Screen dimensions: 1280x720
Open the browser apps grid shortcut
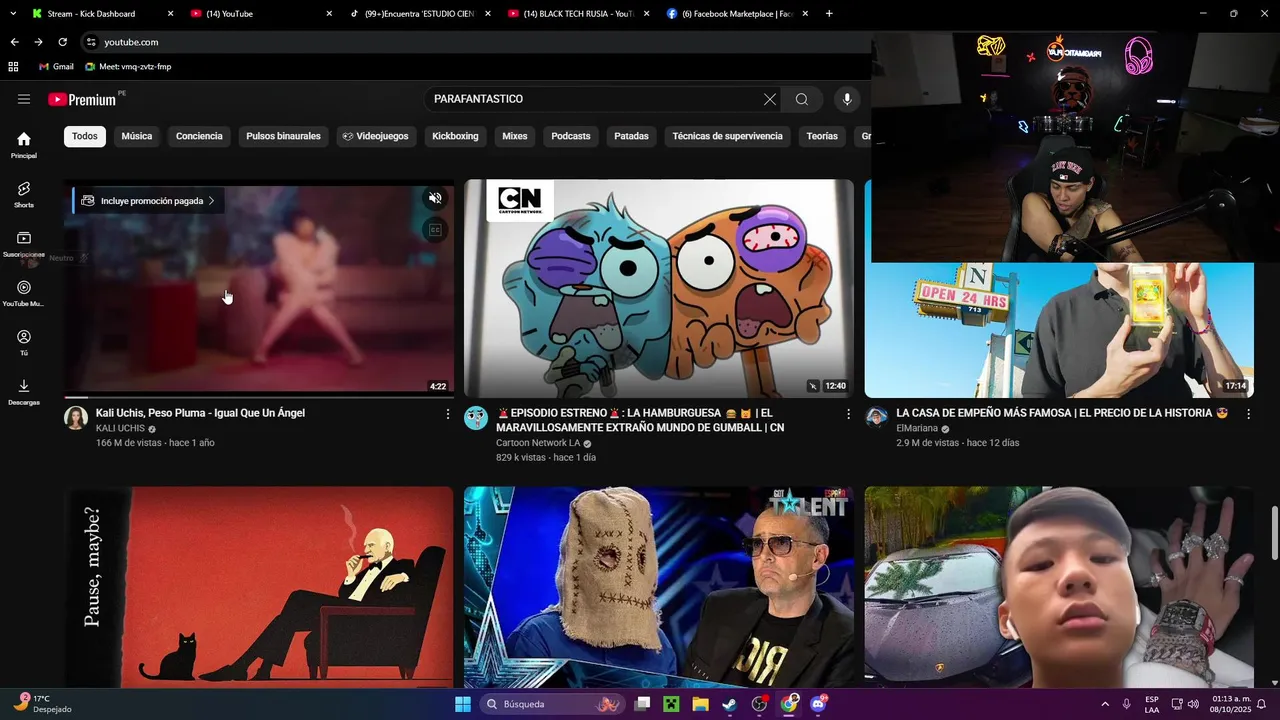tap(13, 67)
